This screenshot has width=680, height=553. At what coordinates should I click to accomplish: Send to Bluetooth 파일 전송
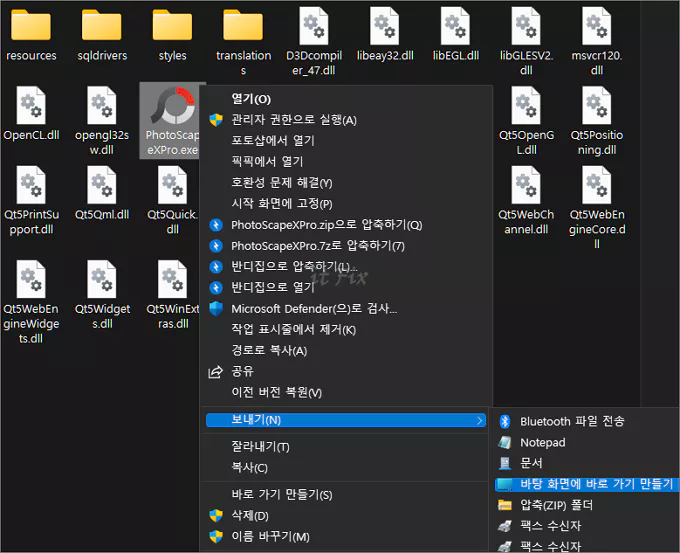coord(587,421)
